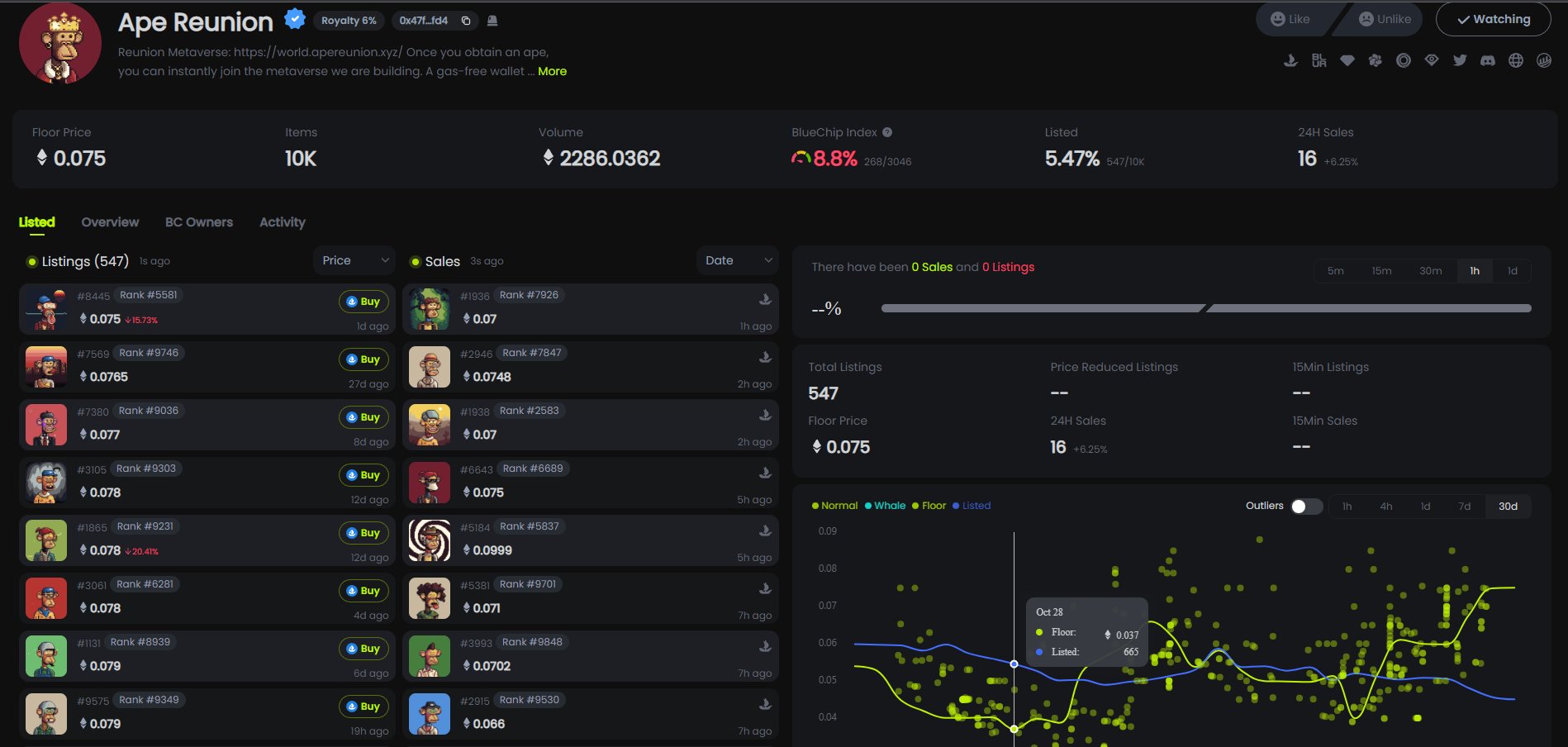The width and height of the screenshot is (1568, 747).
Task: Buy listing #8445 at 0.075
Action: pos(363,302)
